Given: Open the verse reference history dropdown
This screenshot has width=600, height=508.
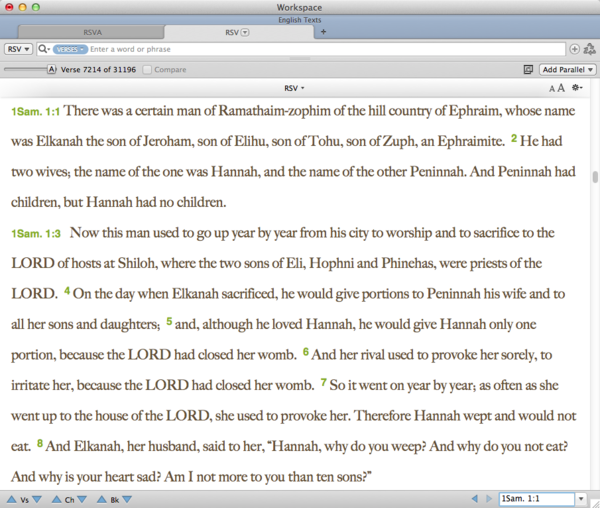Looking at the screenshot, I should pyautogui.click(x=581, y=498).
